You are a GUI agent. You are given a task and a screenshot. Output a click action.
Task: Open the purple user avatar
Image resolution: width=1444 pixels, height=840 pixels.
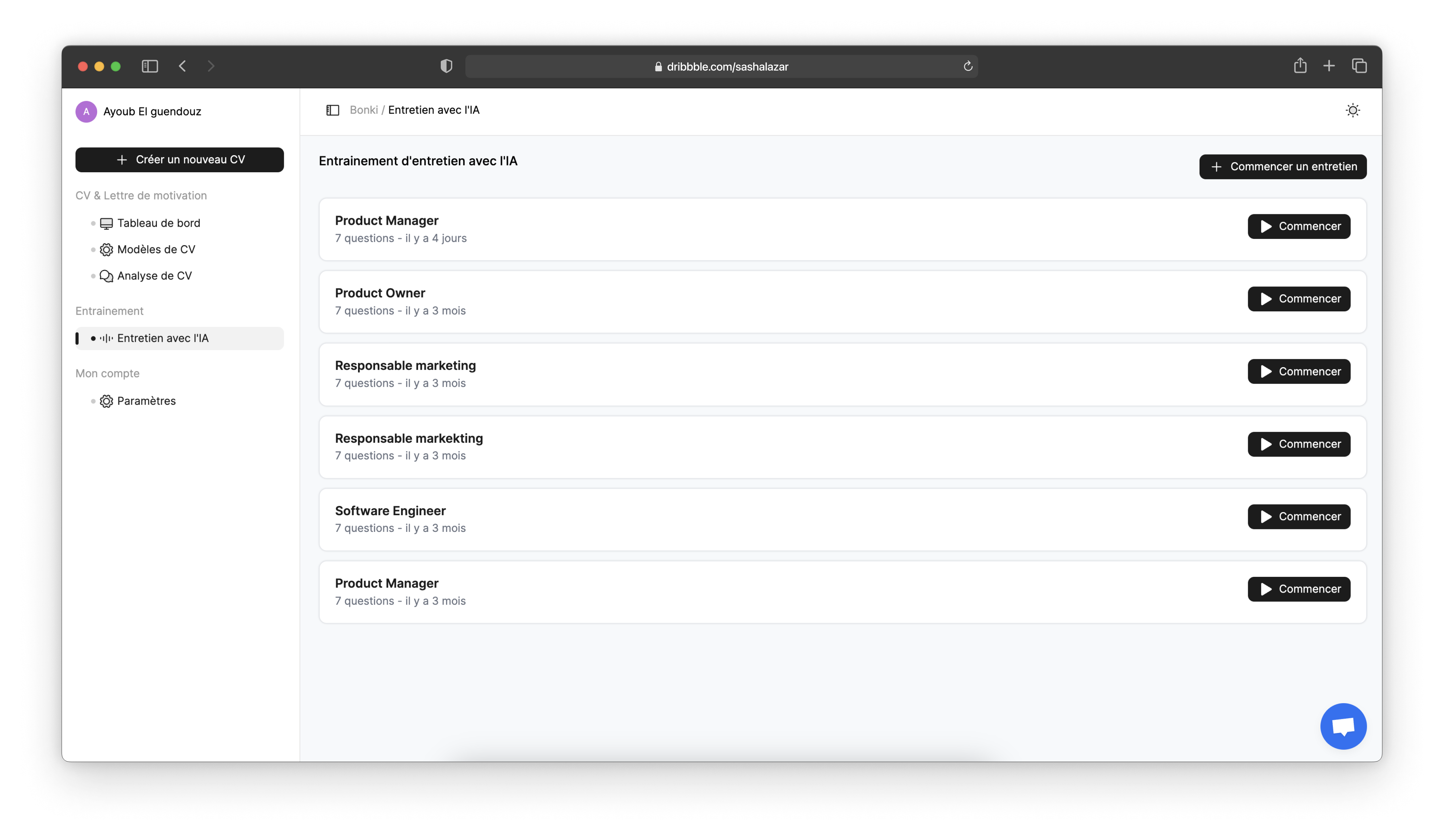86,112
